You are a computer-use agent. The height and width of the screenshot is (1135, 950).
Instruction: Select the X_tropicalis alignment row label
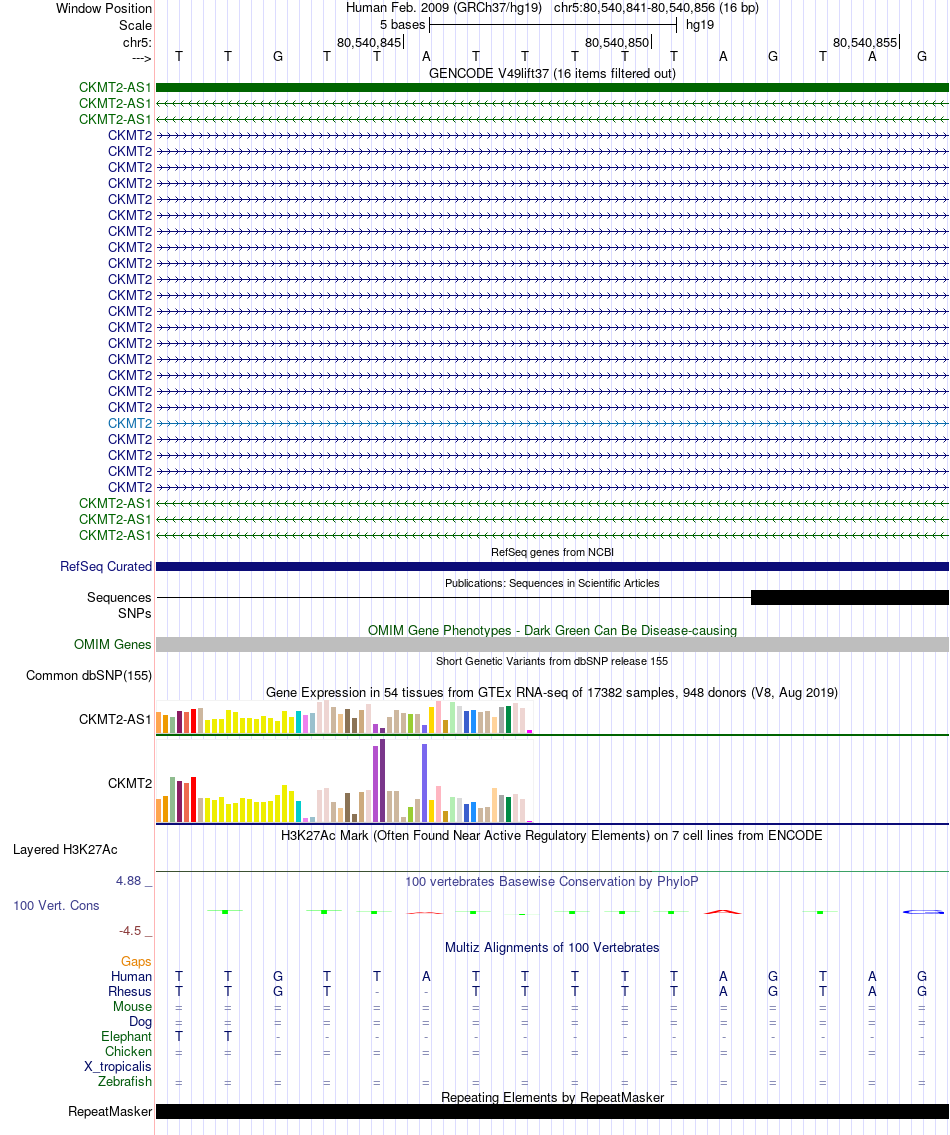pos(118,1068)
